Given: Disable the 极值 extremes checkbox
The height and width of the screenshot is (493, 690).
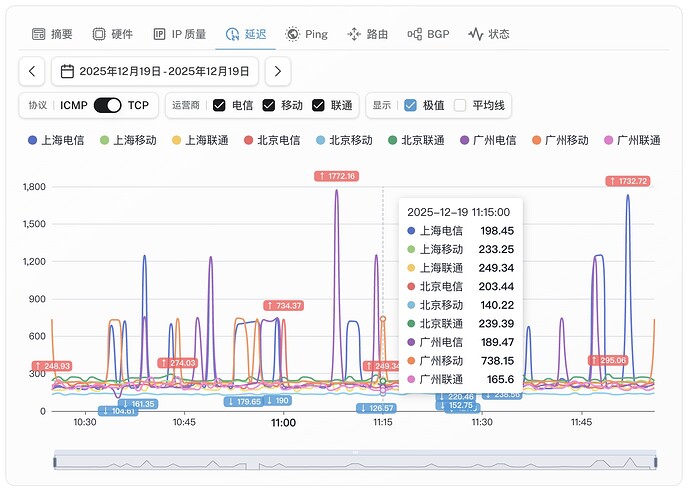Looking at the screenshot, I should tap(410, 105).
